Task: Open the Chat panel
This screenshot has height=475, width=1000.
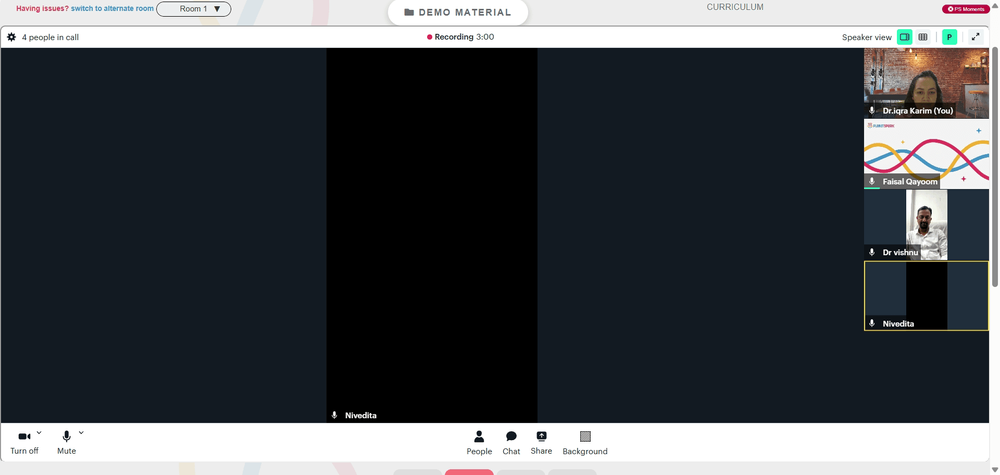Action: (511, 443)
